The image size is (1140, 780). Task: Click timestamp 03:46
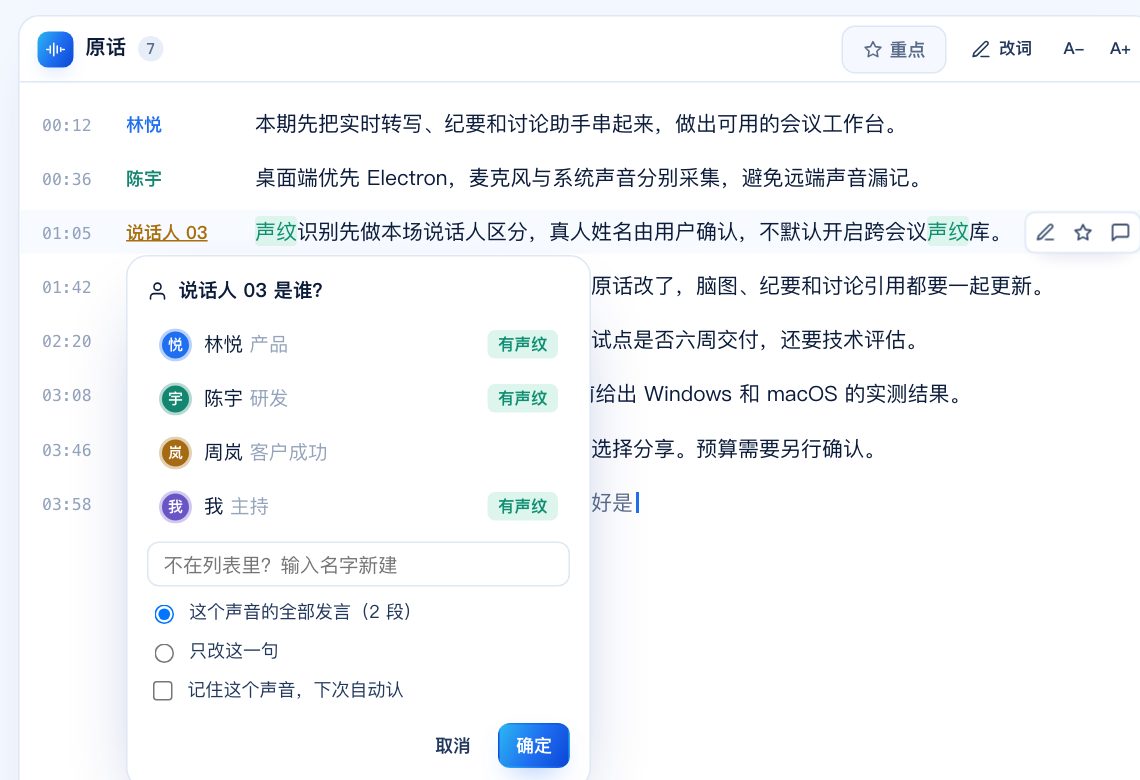click(67, 450)
